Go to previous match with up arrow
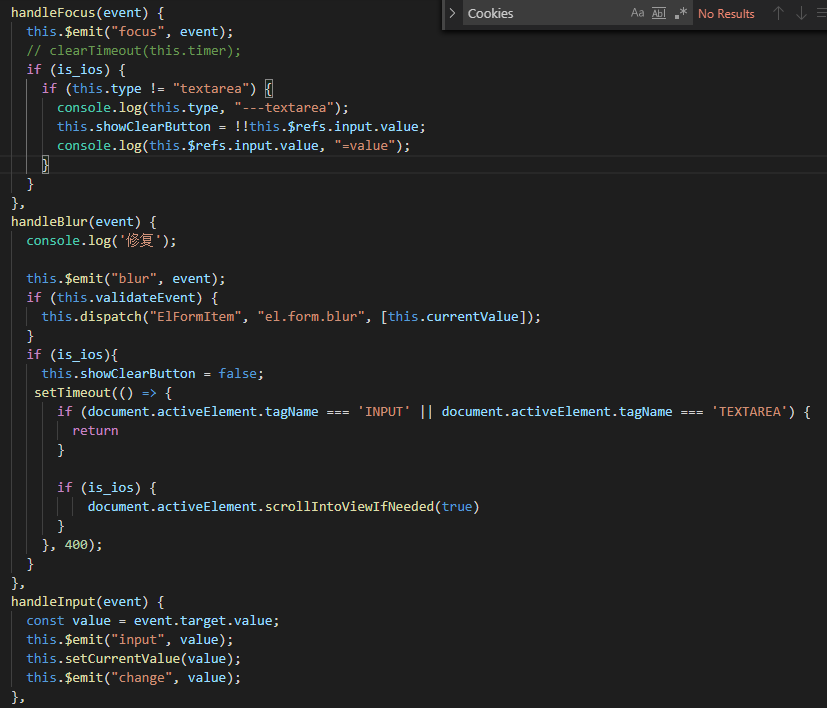 click(778, 13)
